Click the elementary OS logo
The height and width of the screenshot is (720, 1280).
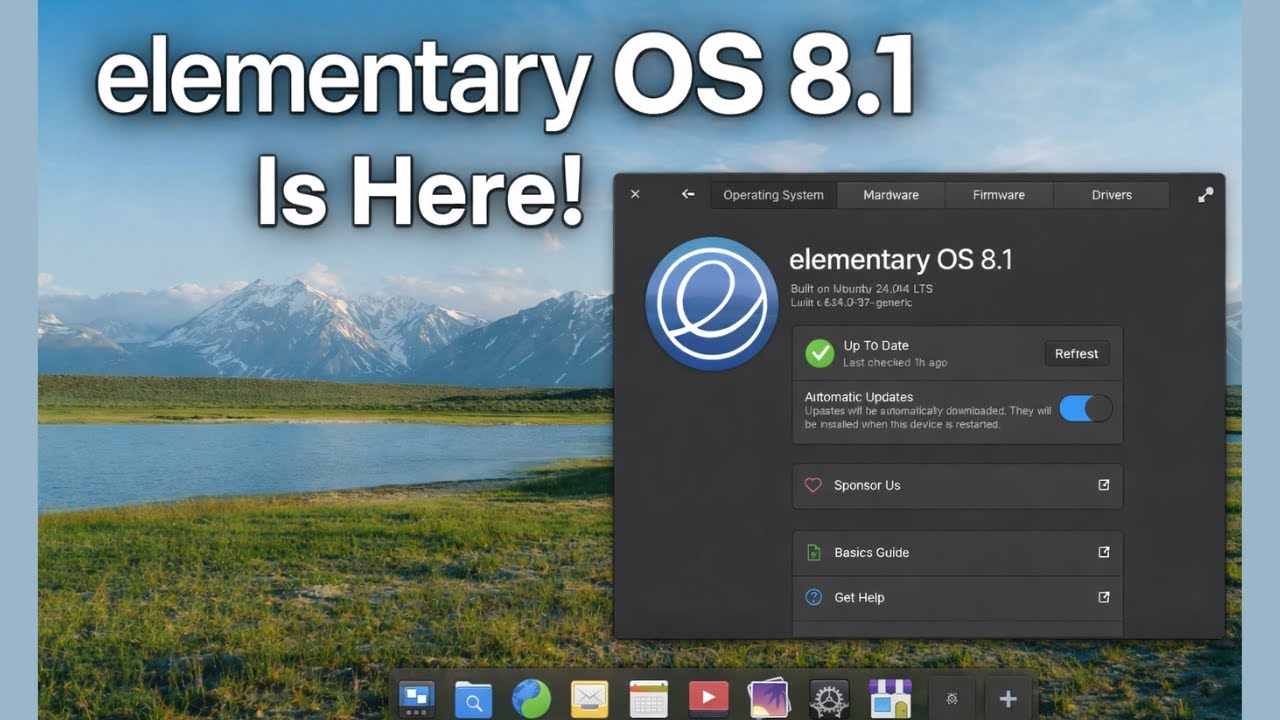coord(711,303)
